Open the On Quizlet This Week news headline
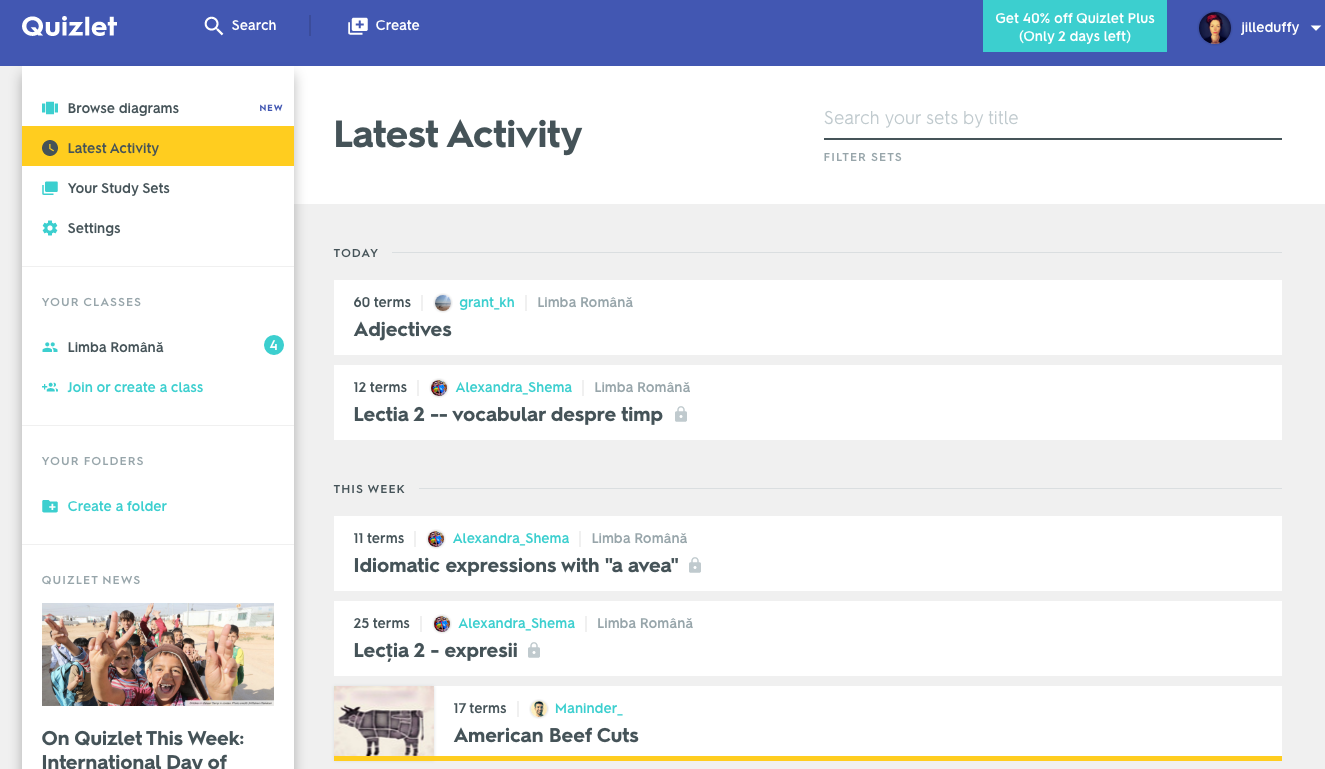 (143, 749)
